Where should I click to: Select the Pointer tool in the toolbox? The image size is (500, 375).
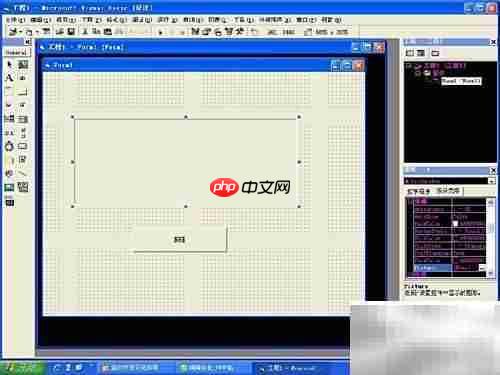9,64
